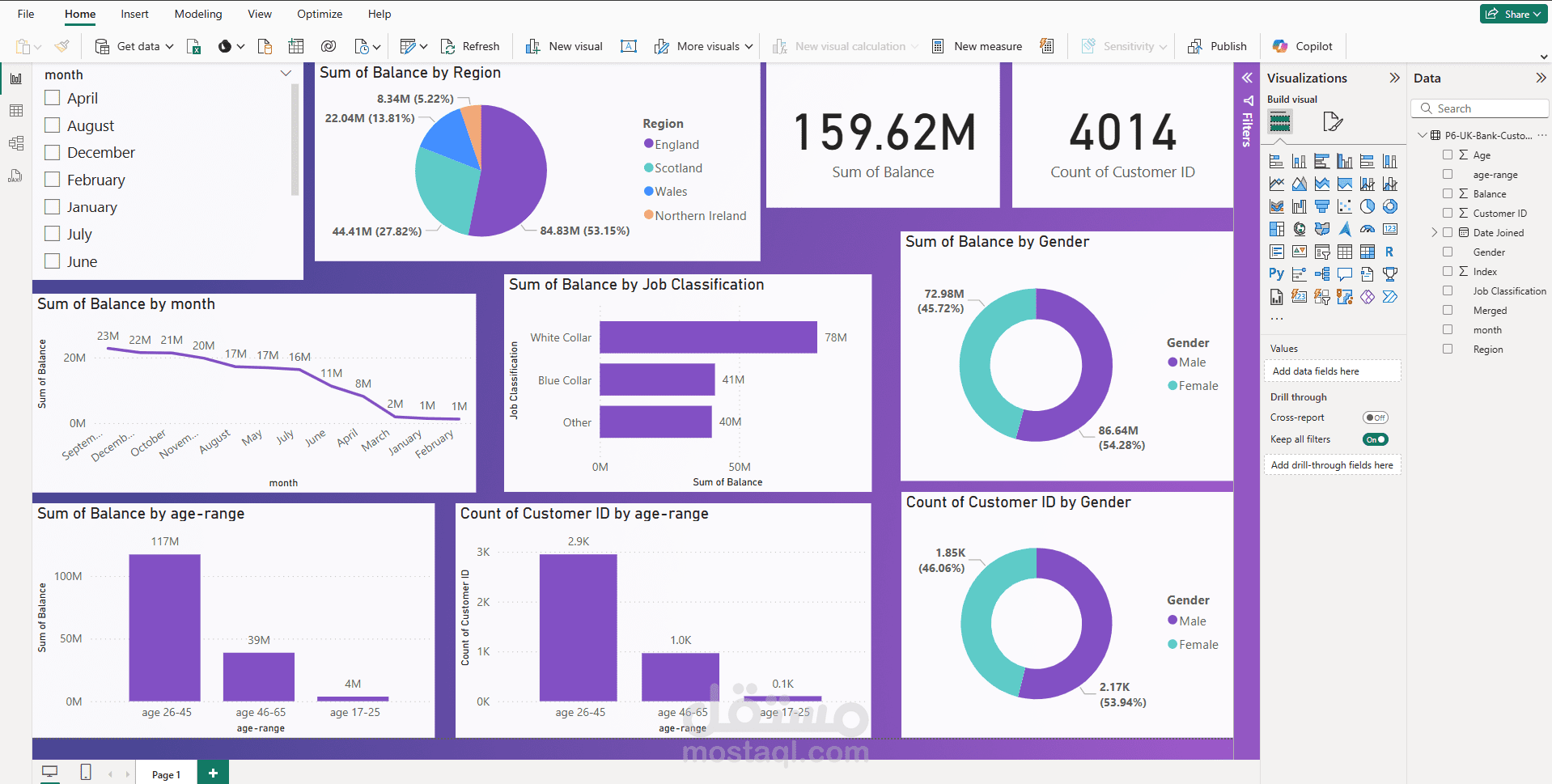
Task: Open the File menu
Action: pos(26,14)
